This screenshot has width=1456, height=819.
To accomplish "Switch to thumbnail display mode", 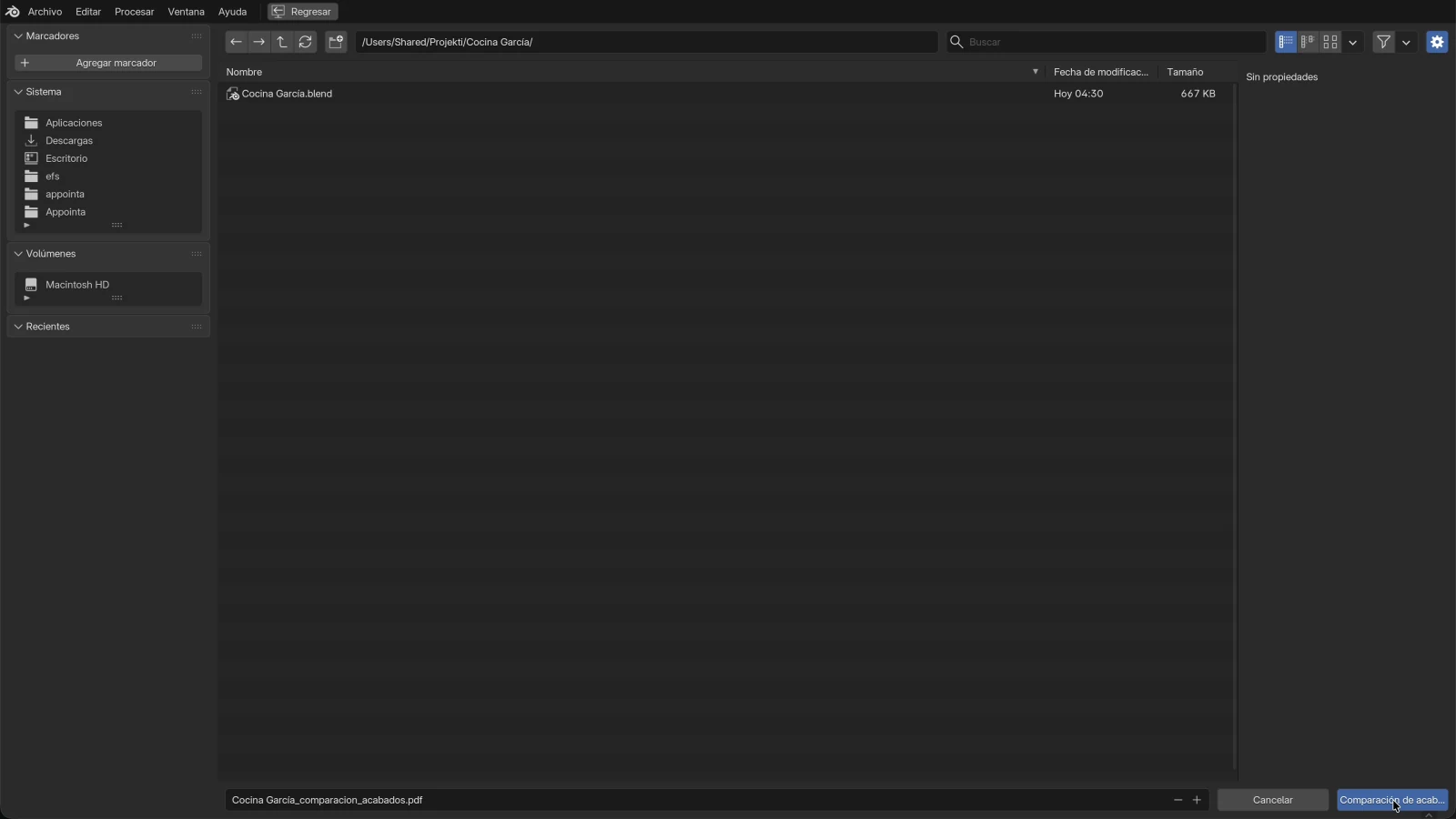I will [1330, 42].
